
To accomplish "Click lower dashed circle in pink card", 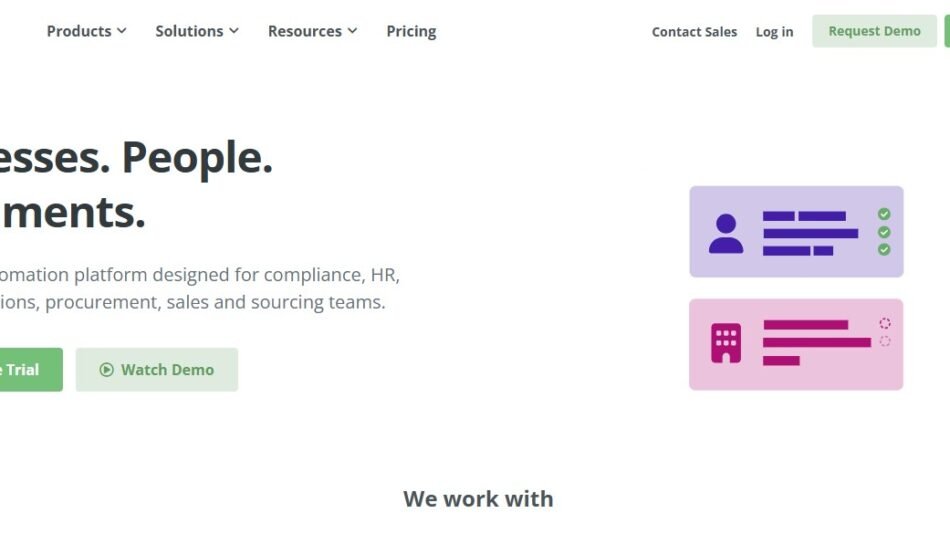I will 884,341.
